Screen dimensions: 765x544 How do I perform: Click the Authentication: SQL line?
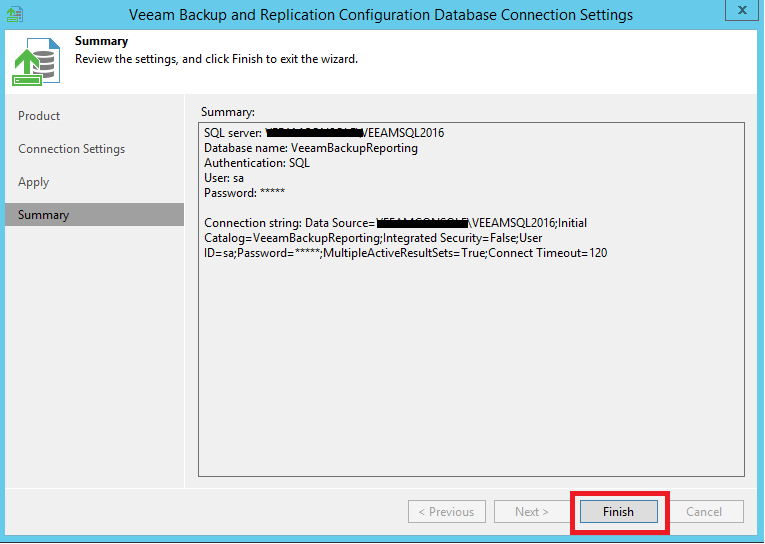tap(257, 163)
